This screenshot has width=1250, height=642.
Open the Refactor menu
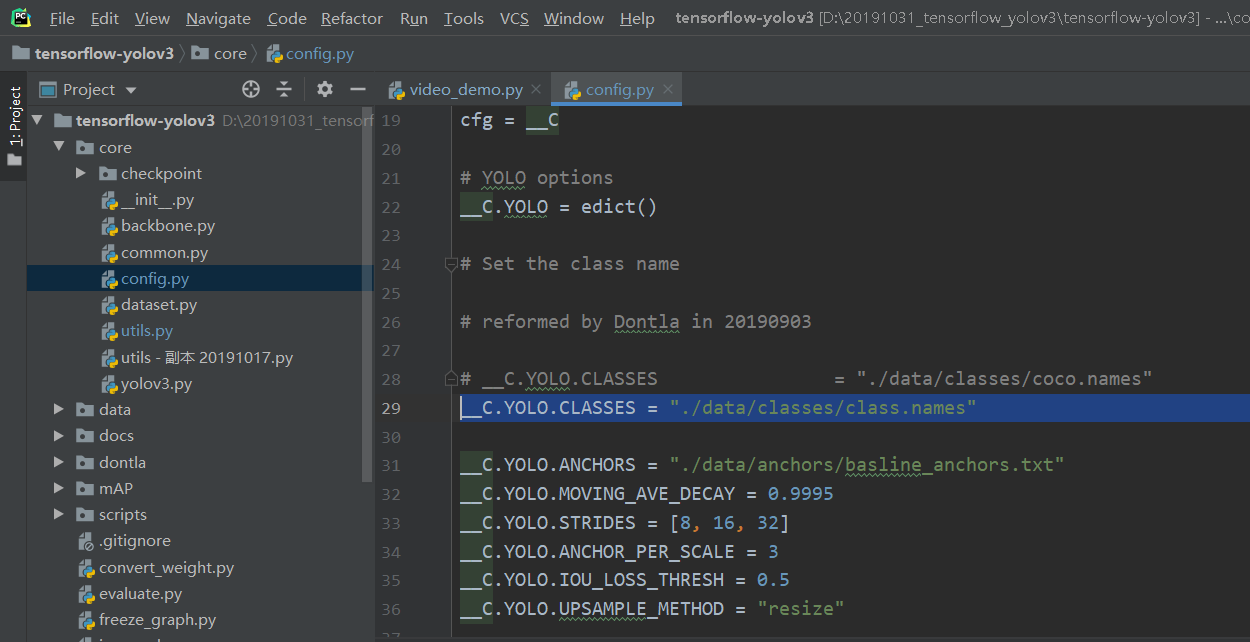[x=351, y=18]
